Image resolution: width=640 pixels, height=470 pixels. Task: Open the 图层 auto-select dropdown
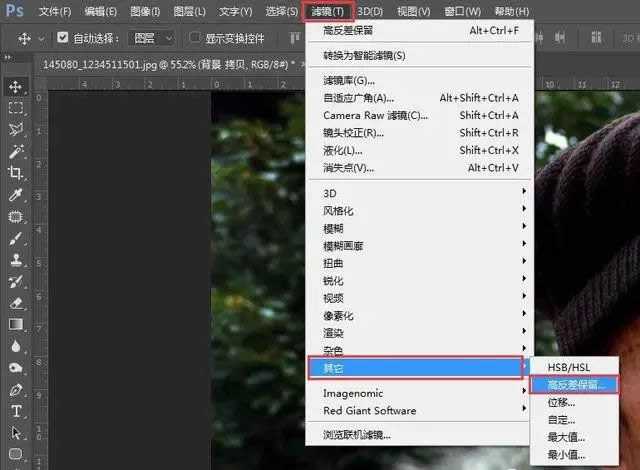point(154,38)
